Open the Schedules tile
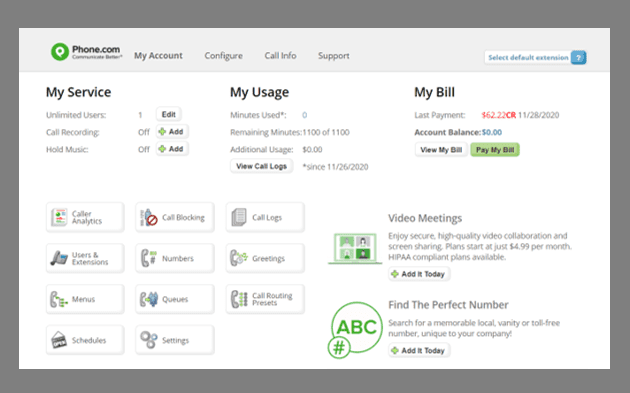The height and width of the screenshot is (393, 630). 85,340
